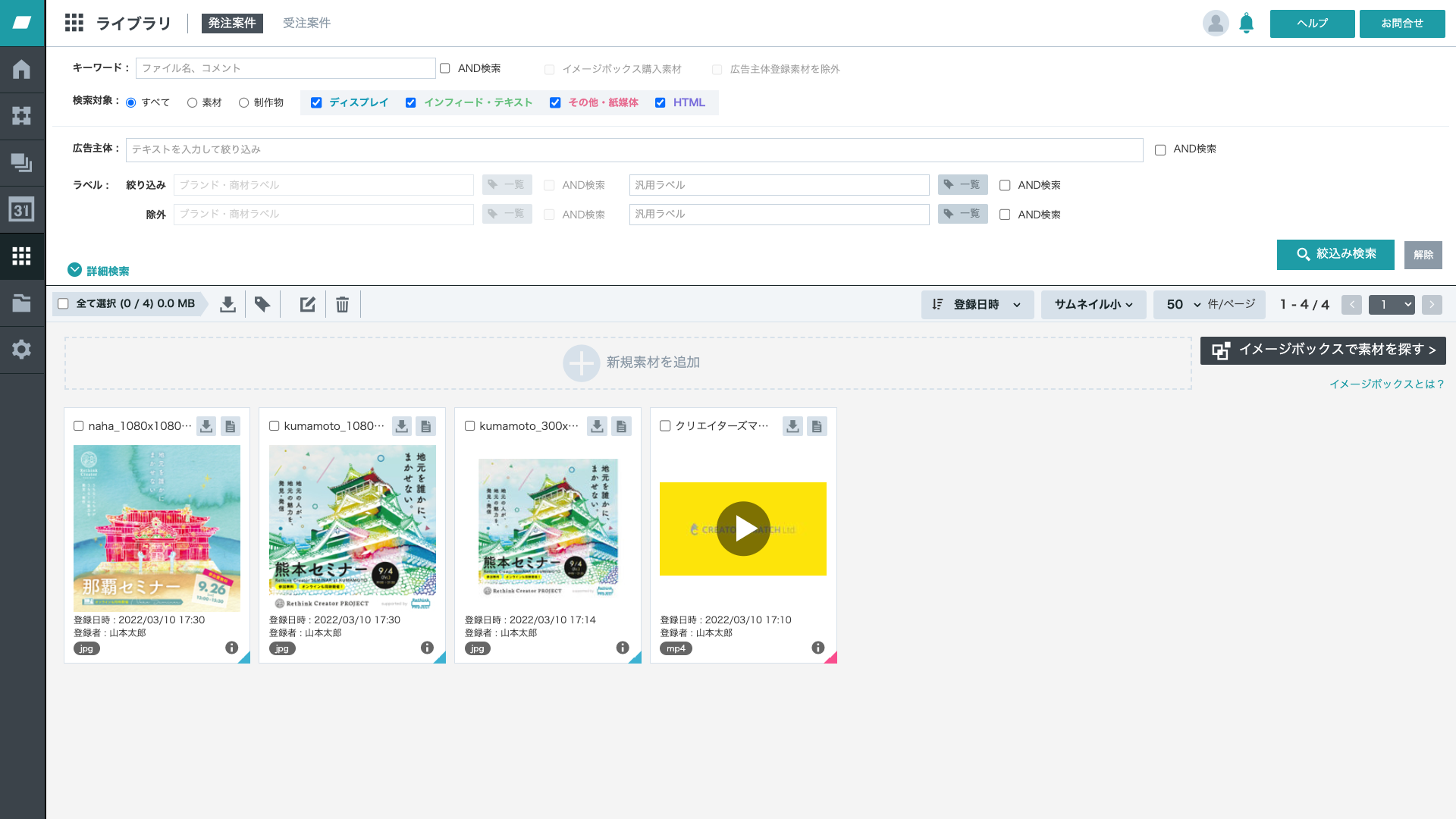Open サムネイル小 view dropdown
The image size is (1456, 819).
(x=1094, y=304)
